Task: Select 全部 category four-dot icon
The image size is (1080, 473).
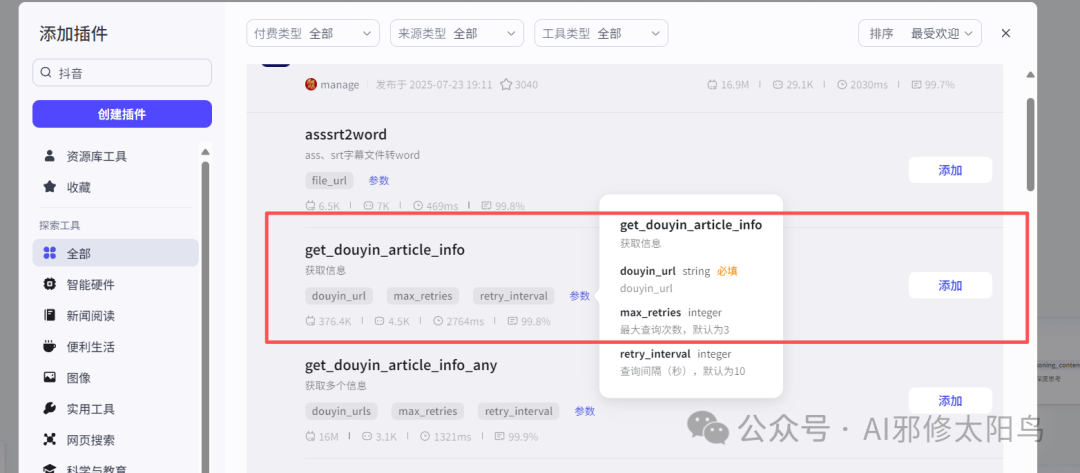Action: pyautogui.click(x=50, y=253)
